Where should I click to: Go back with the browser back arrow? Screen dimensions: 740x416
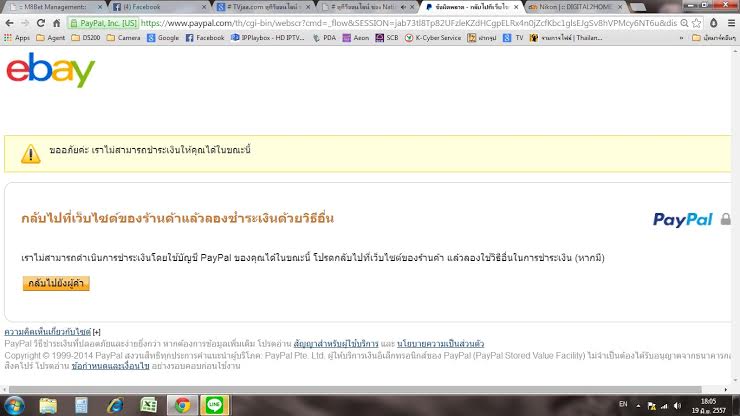9,23
